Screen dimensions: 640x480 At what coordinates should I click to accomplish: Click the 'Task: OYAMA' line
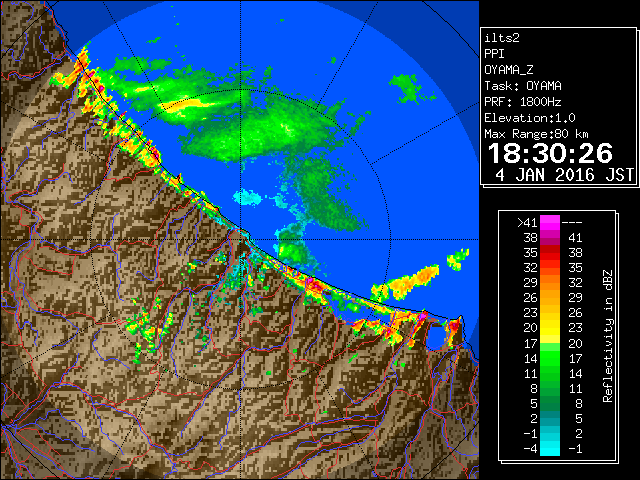523,86
